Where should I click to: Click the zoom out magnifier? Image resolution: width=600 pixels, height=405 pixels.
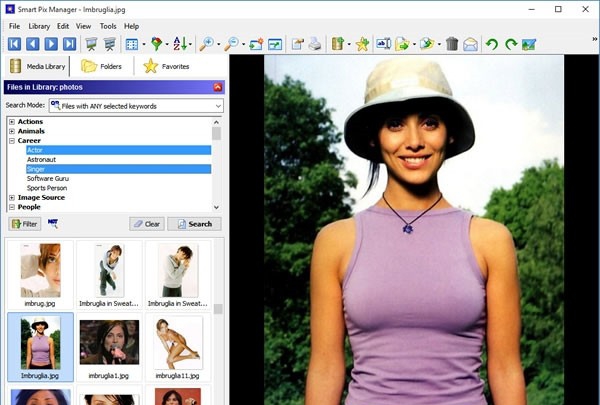tap(231, 44)
